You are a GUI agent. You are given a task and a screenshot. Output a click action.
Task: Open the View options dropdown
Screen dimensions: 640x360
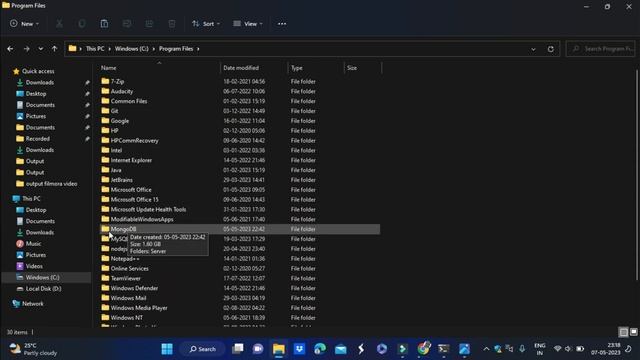coord(248,24)
